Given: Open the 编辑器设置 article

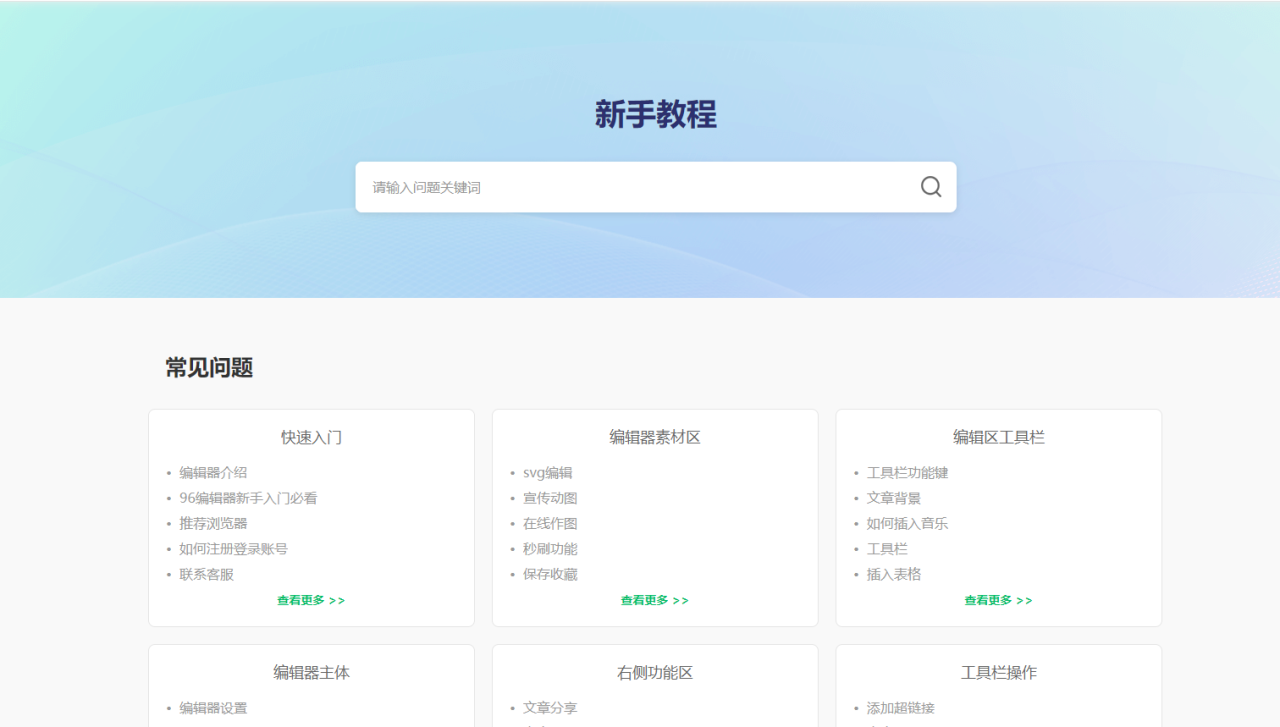Looking at the screenshot, I should 213,708.
